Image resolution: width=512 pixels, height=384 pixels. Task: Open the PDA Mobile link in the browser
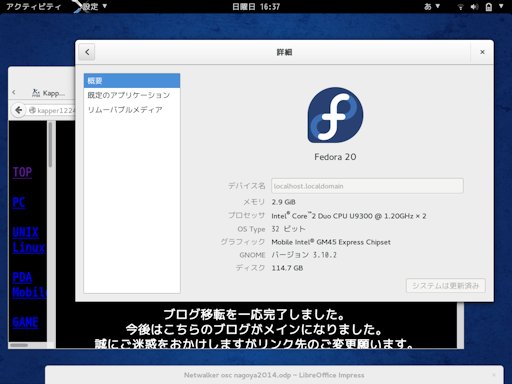29,284
